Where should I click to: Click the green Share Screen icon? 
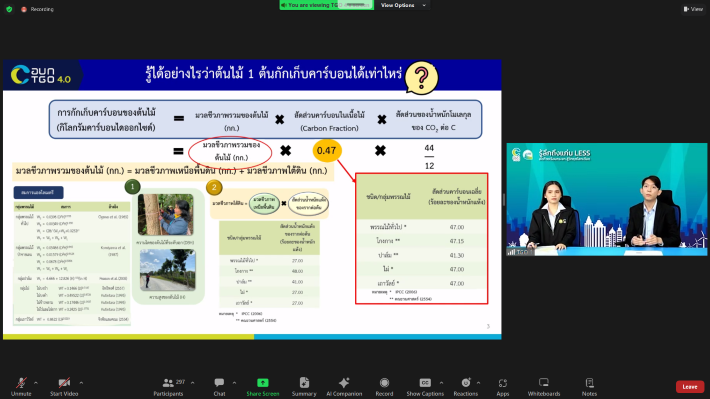click(263, 383)
